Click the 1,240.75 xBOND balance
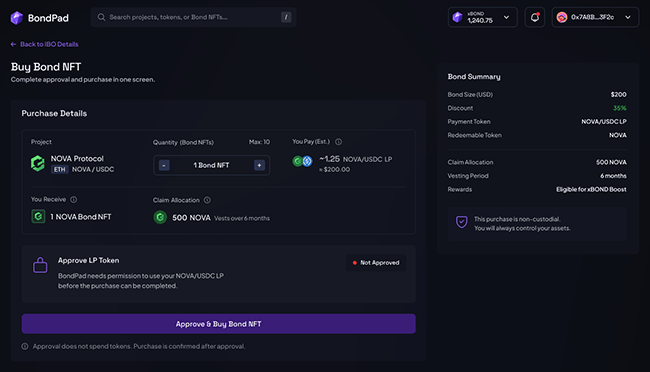Image resolution: width=650 pixels, height=372 pixels. coord(480,20)
